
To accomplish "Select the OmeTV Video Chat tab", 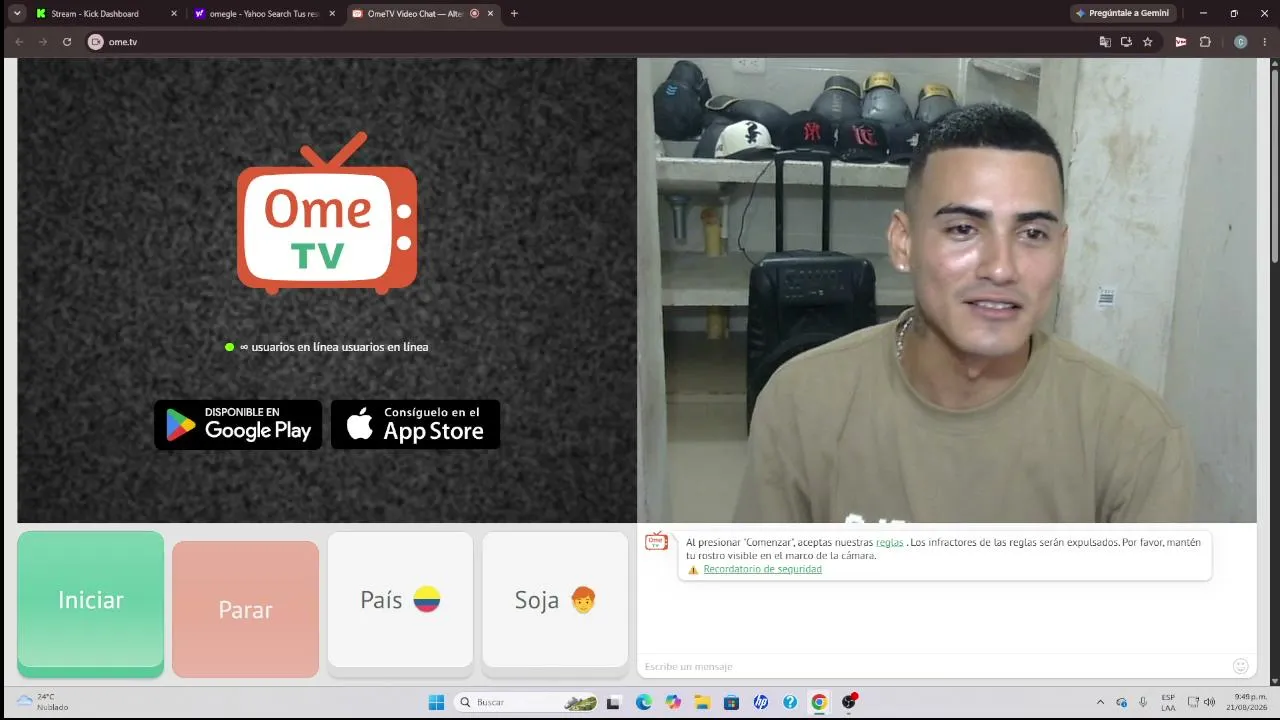I will (424, 14).
